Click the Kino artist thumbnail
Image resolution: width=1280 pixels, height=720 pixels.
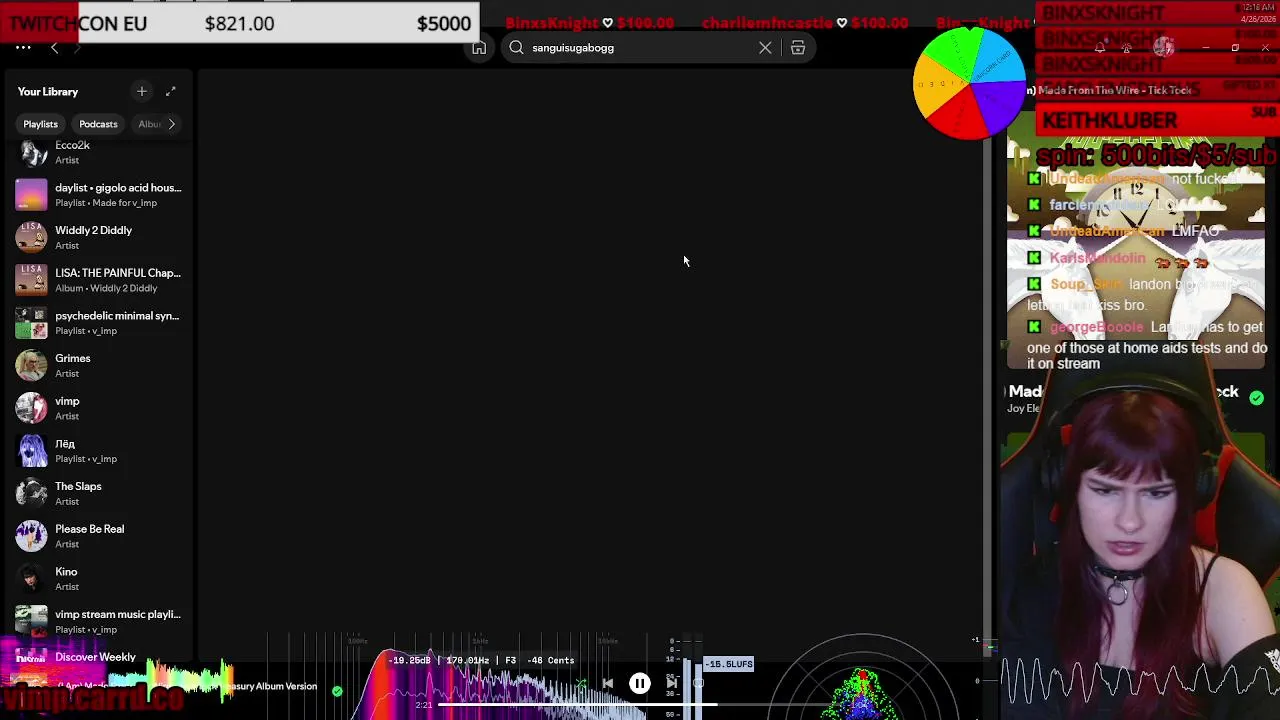point(31,579)
